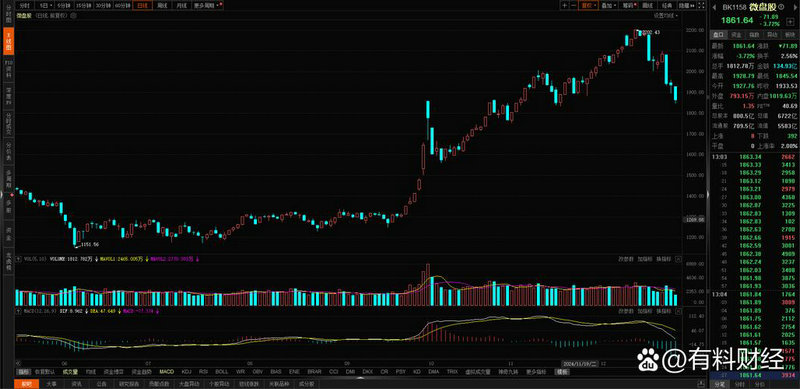Open the 大盘异动 bottom tab
The image size is (800, 389).
pos(189,383)
